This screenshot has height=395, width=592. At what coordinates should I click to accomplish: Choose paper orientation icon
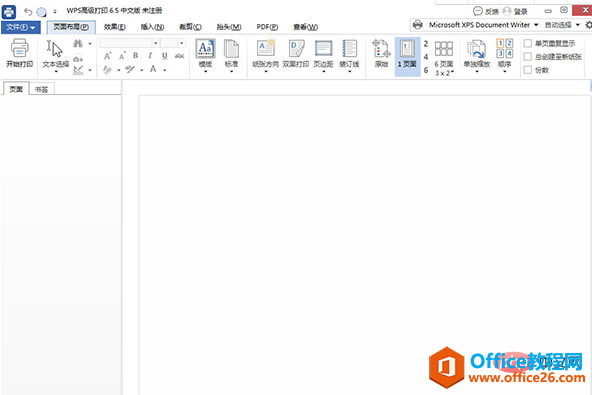(266, 48)
